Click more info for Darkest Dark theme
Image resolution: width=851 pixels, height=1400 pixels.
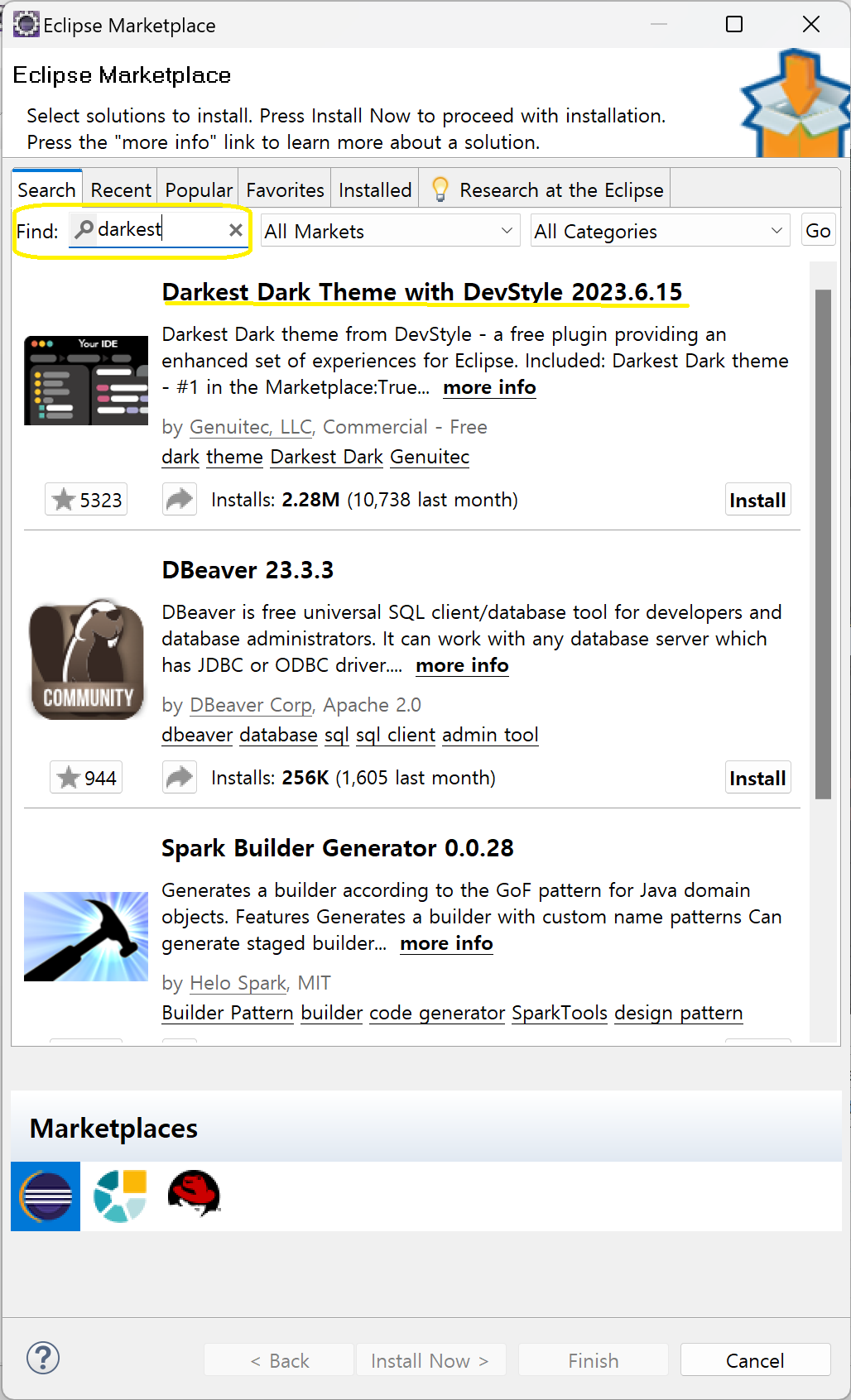489,387
